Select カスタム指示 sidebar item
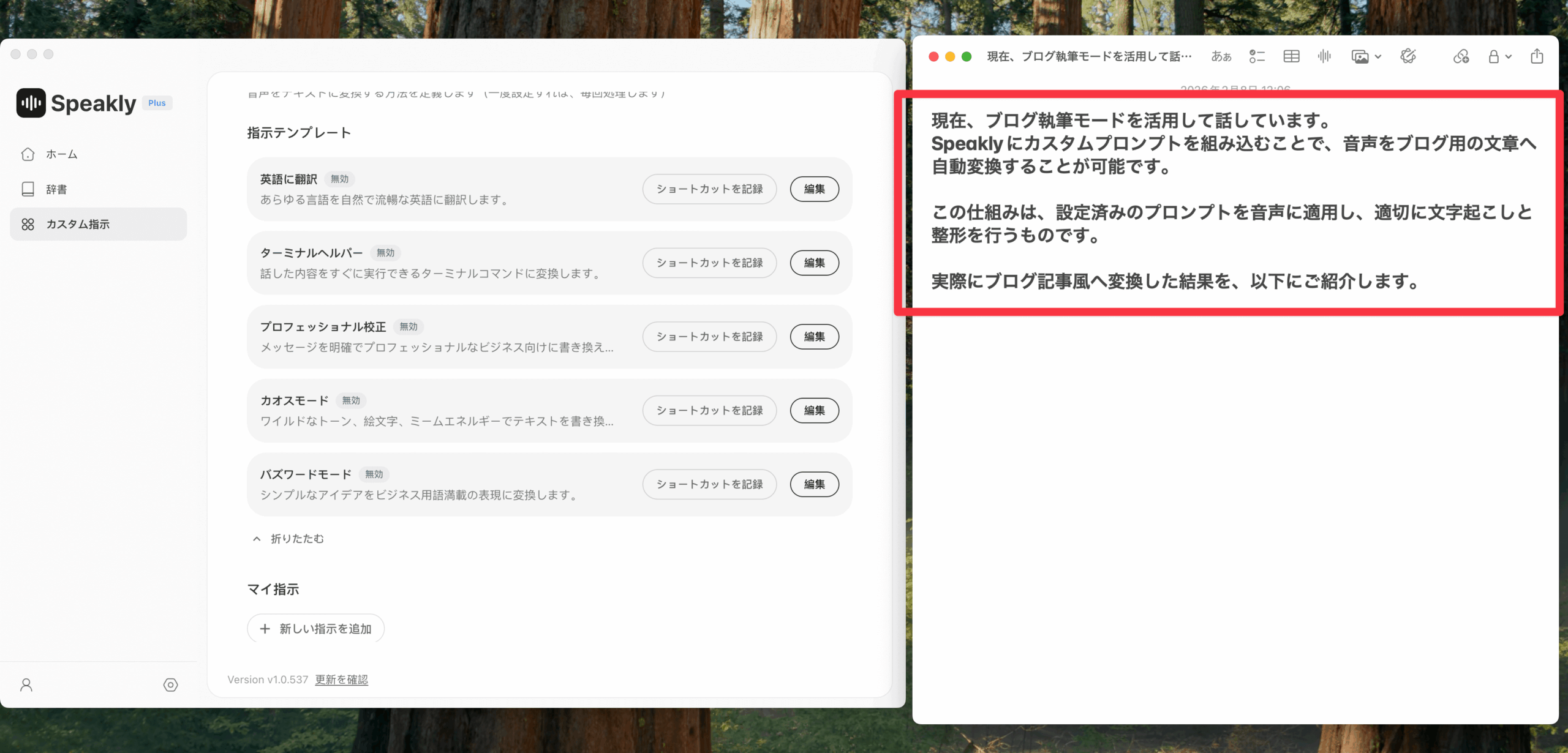 (x=78, y=224)
